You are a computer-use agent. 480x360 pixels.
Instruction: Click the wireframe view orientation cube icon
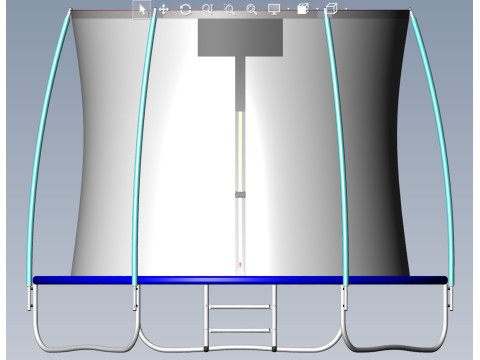click(x=331, y=9)
